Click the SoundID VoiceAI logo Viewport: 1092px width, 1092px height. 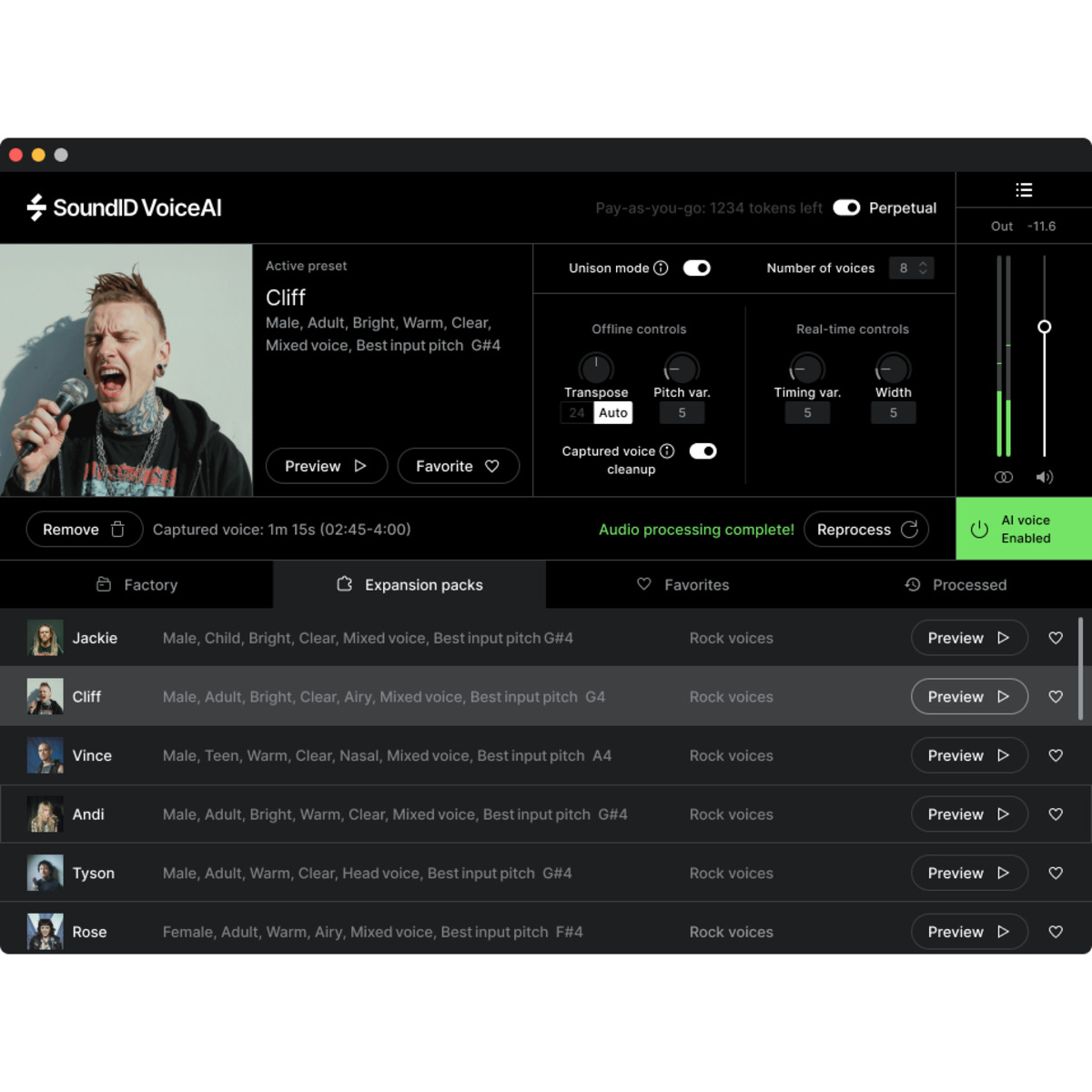(x=124, y=207)
